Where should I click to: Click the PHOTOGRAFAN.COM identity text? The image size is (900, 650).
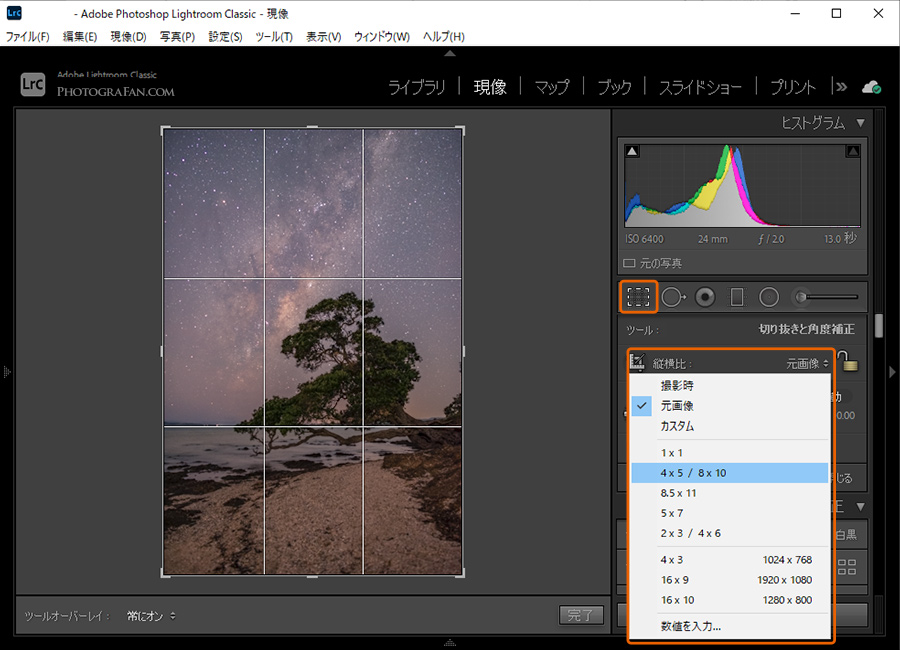coord(115,92)
